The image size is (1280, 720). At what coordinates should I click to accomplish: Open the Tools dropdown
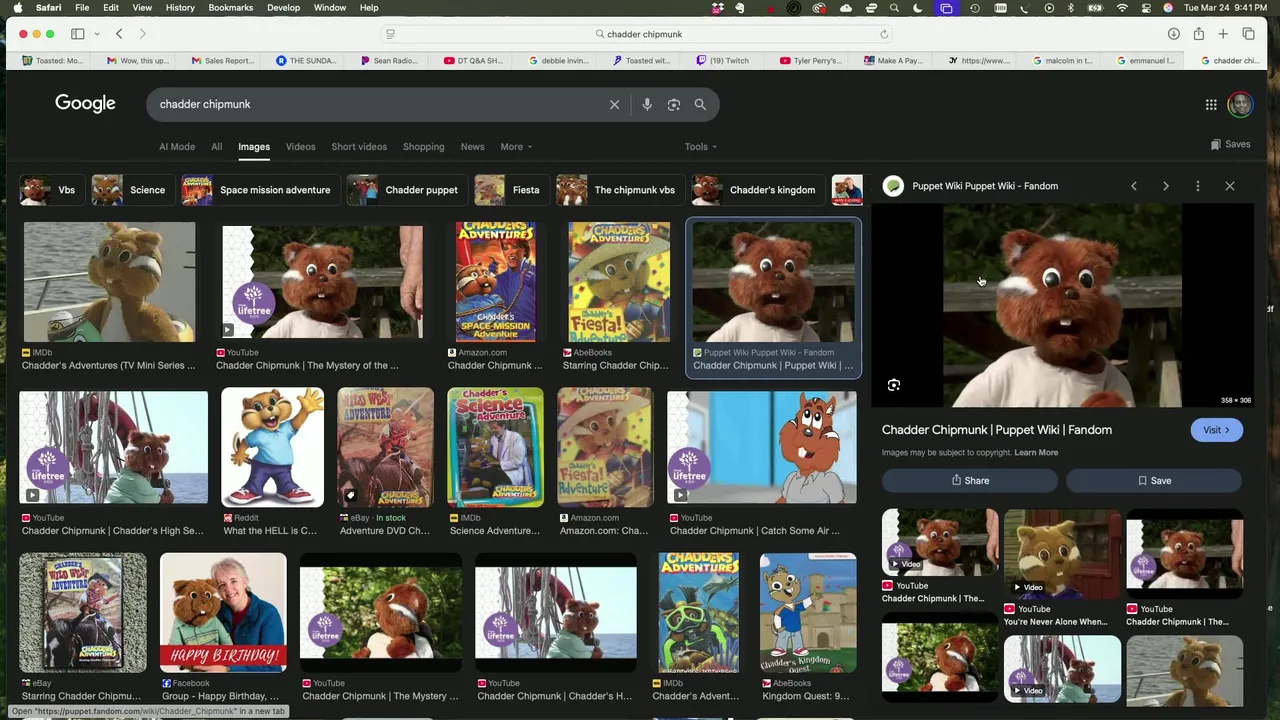(700, 147)
